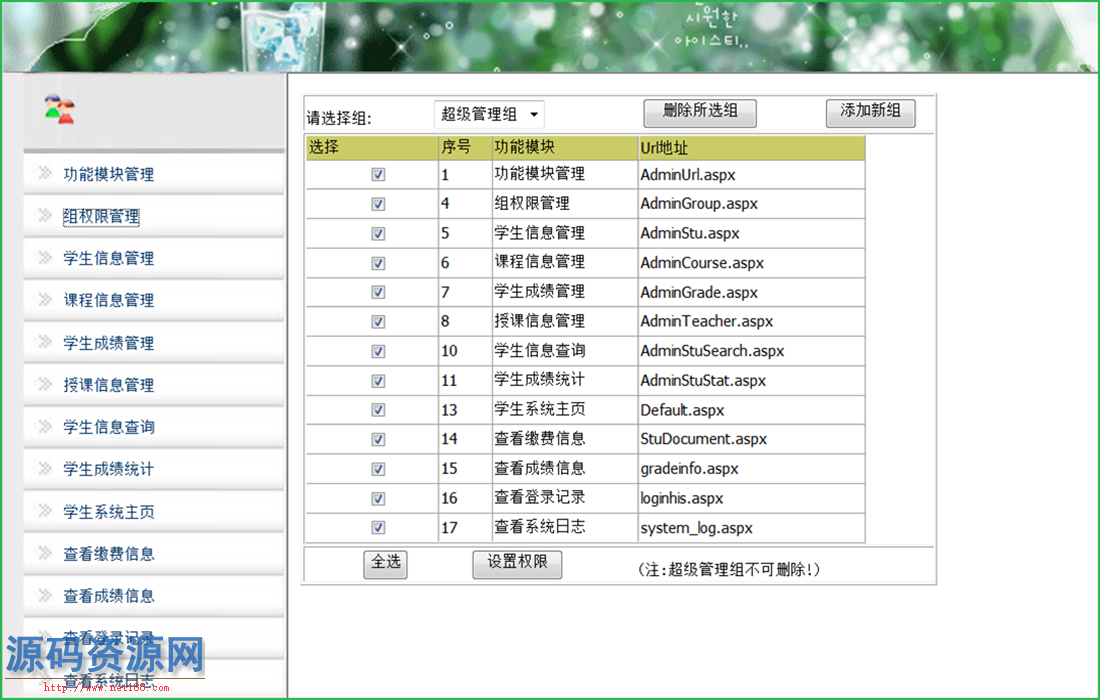Click chevron icon beside 学生成绩管理
The height and width of the screenshot is (700, 1100).
click(45, 343)
